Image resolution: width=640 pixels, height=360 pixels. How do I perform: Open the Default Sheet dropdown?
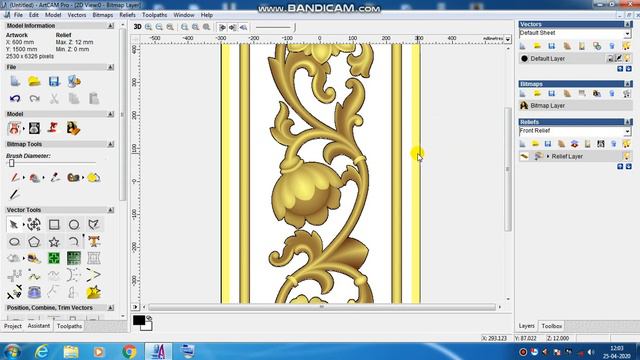627,33
